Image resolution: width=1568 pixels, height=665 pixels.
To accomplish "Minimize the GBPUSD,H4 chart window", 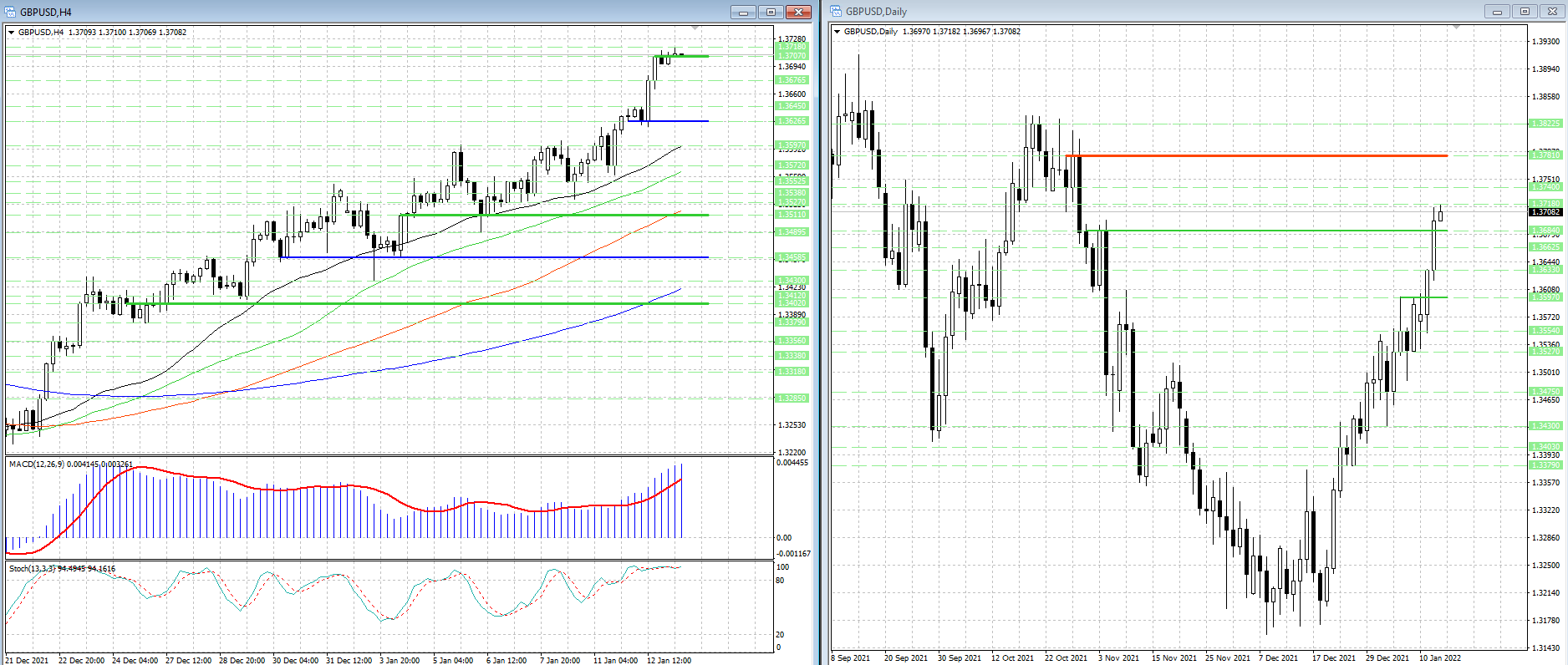I will click(x=743, y=12).
